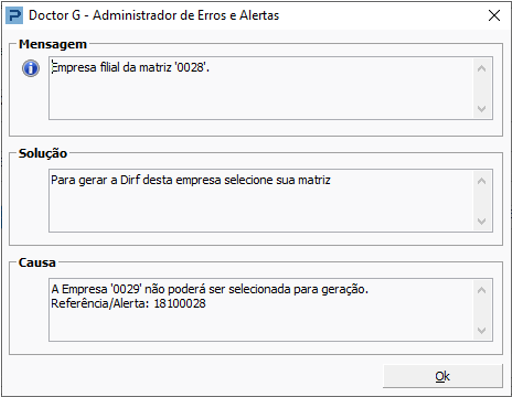Image resolution: width=514 pixels, height=400 pixels.
Task: Click the Solução group label
Action: pos(43,153)
